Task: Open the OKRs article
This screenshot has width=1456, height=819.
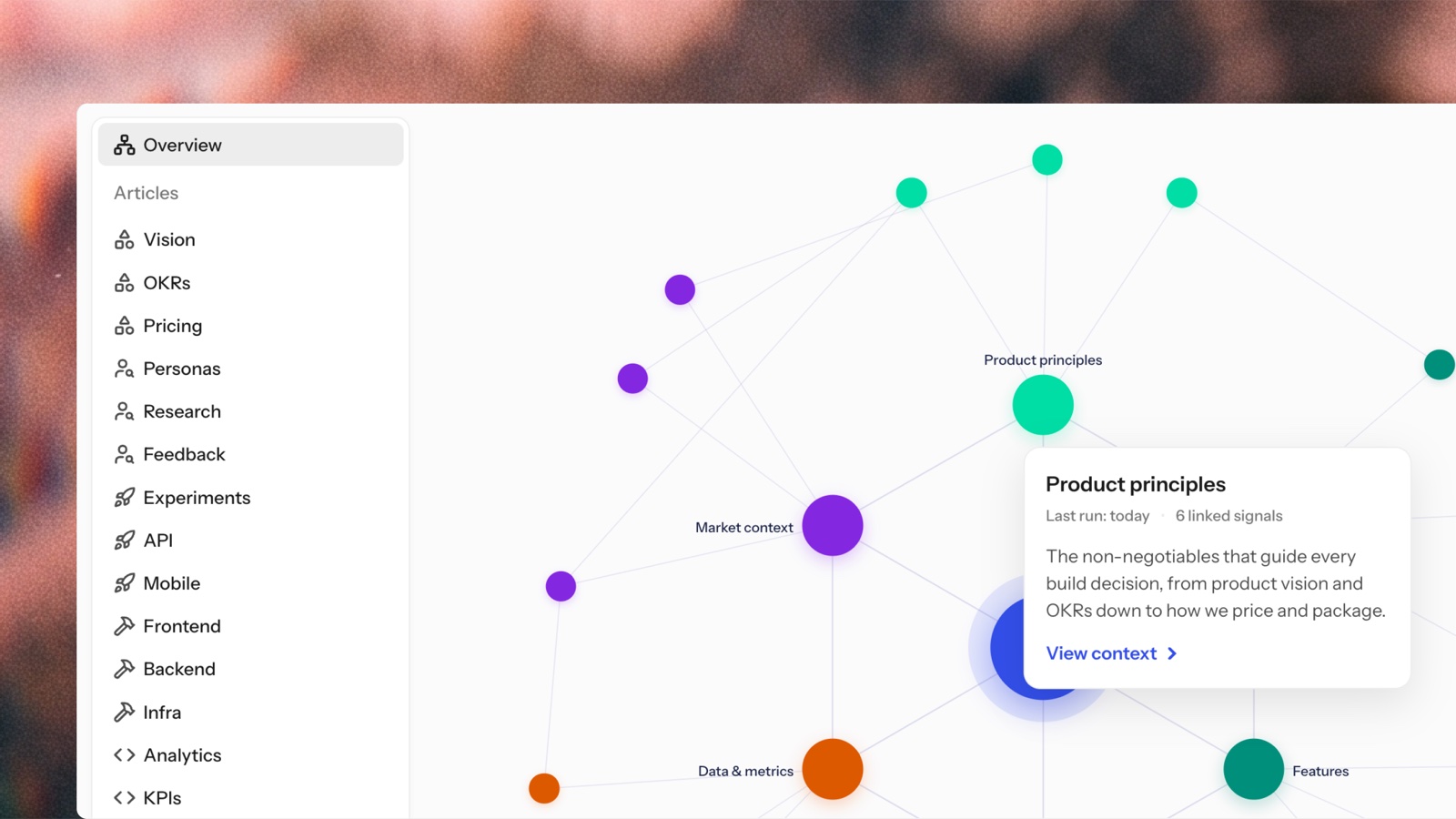Action: [x=250, y=283]
